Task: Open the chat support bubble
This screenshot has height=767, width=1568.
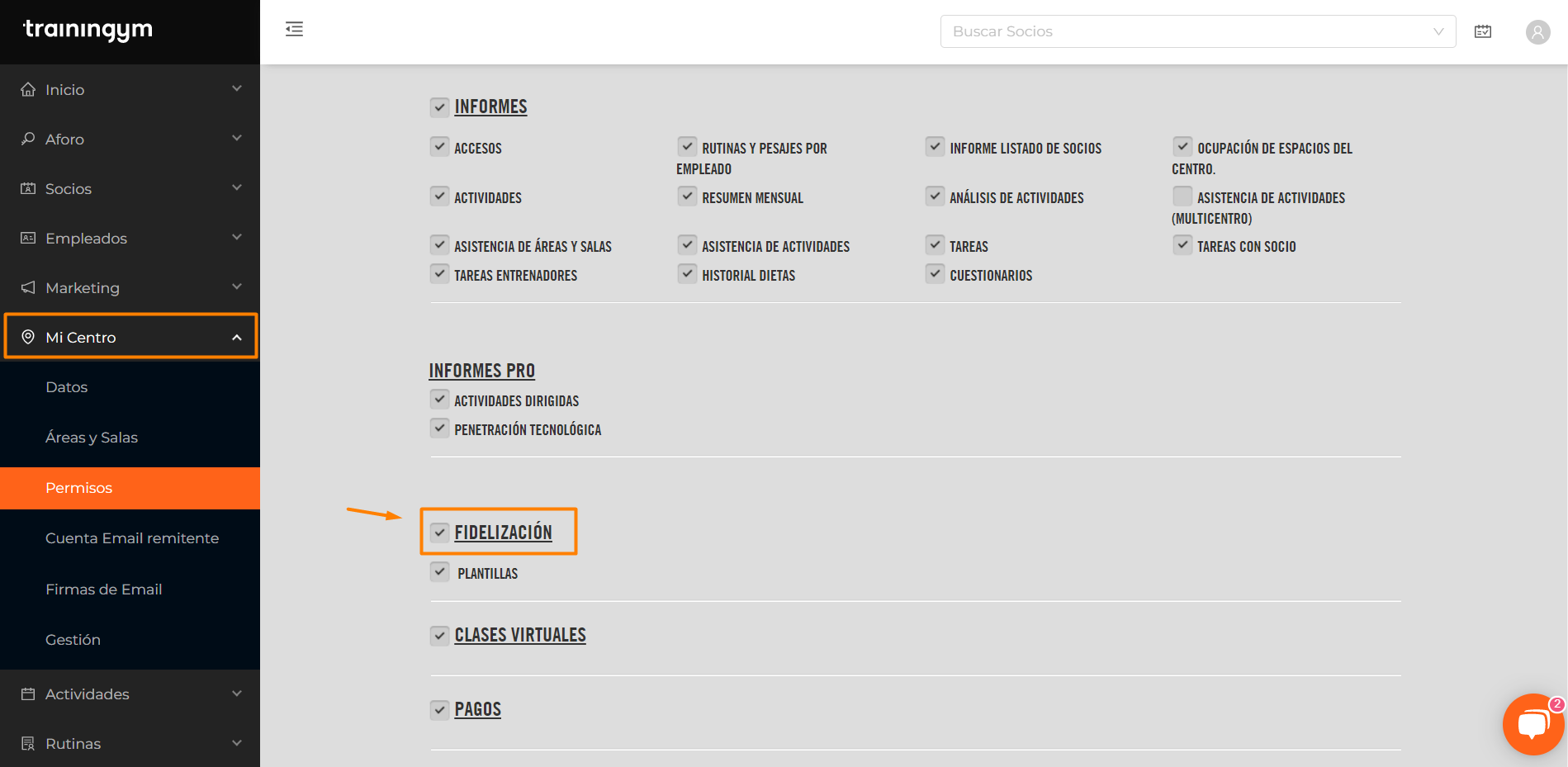Action: (x=1533, y=724)
